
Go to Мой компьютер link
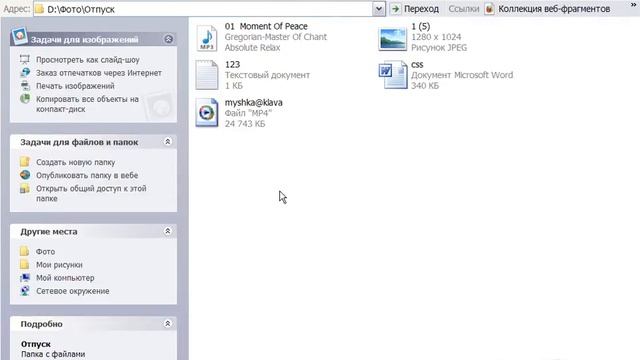[x=65, y=278]
